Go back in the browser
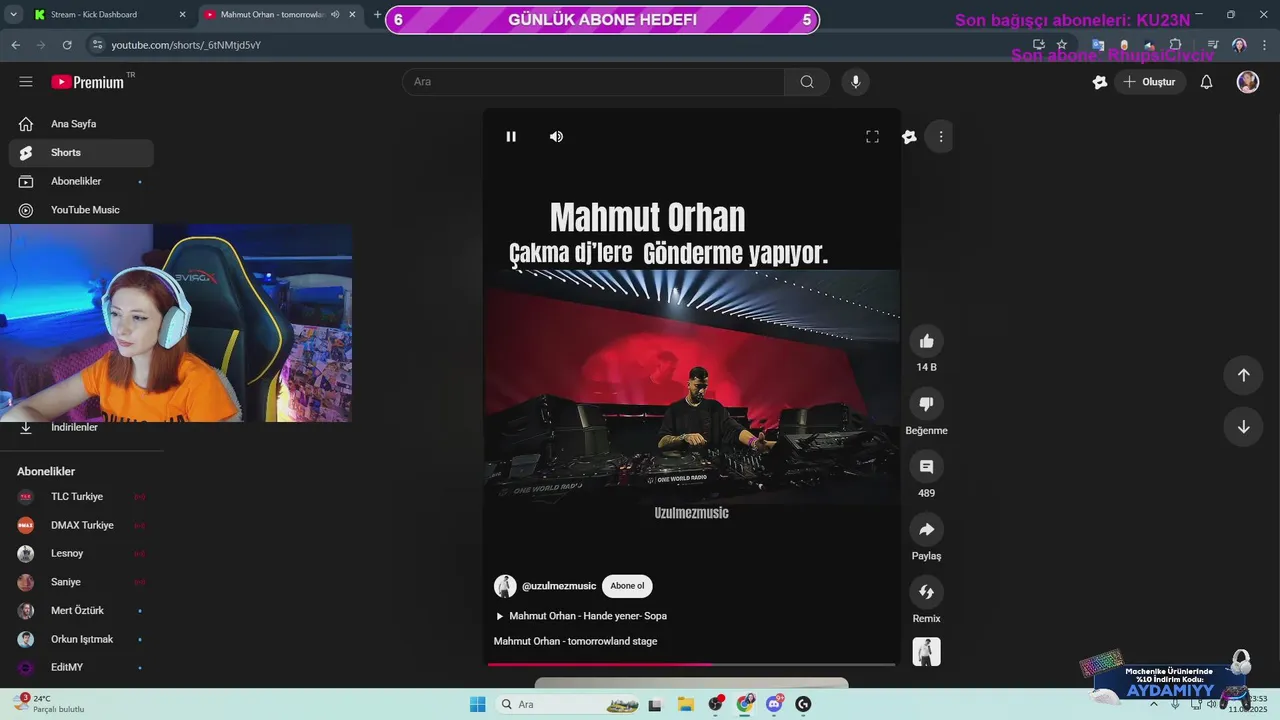 coord(16,45)
